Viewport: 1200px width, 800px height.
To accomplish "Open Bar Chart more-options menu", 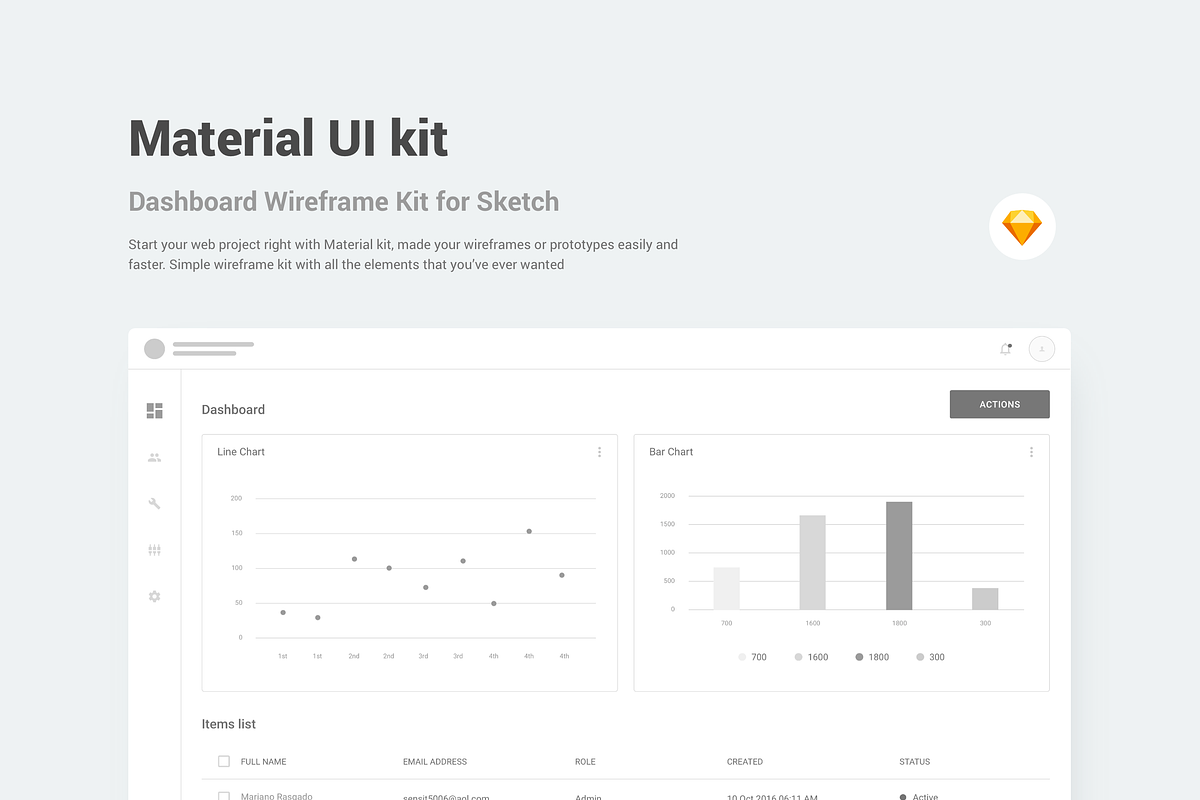I will tap(1031, 452).
